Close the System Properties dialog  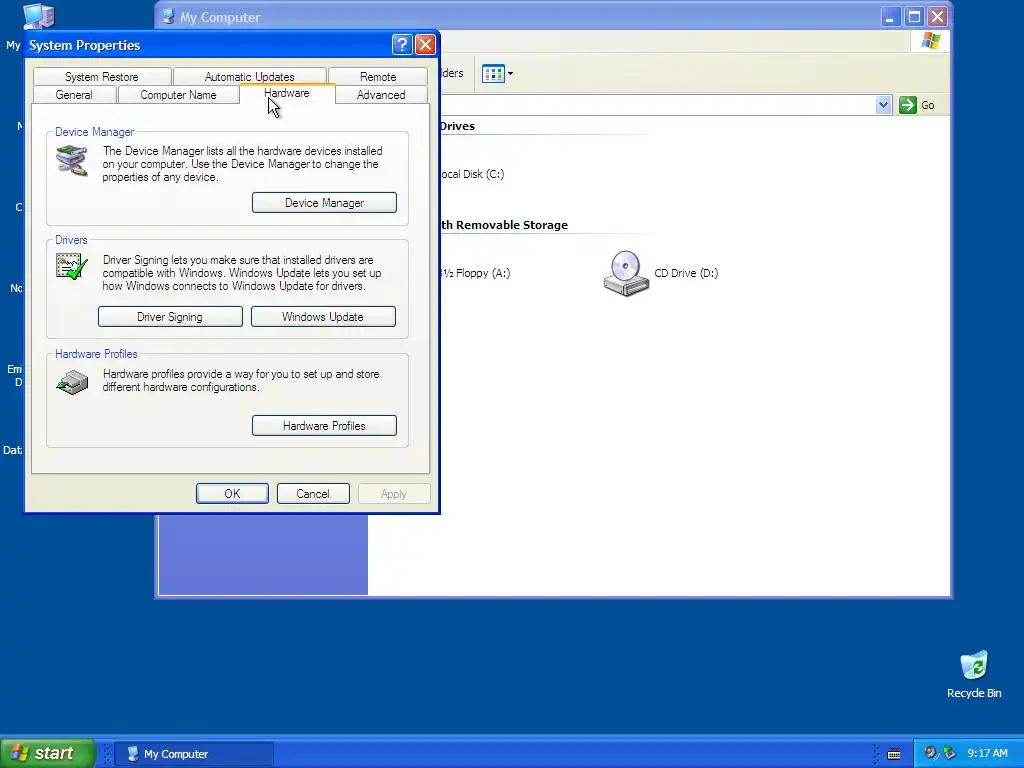425,44
